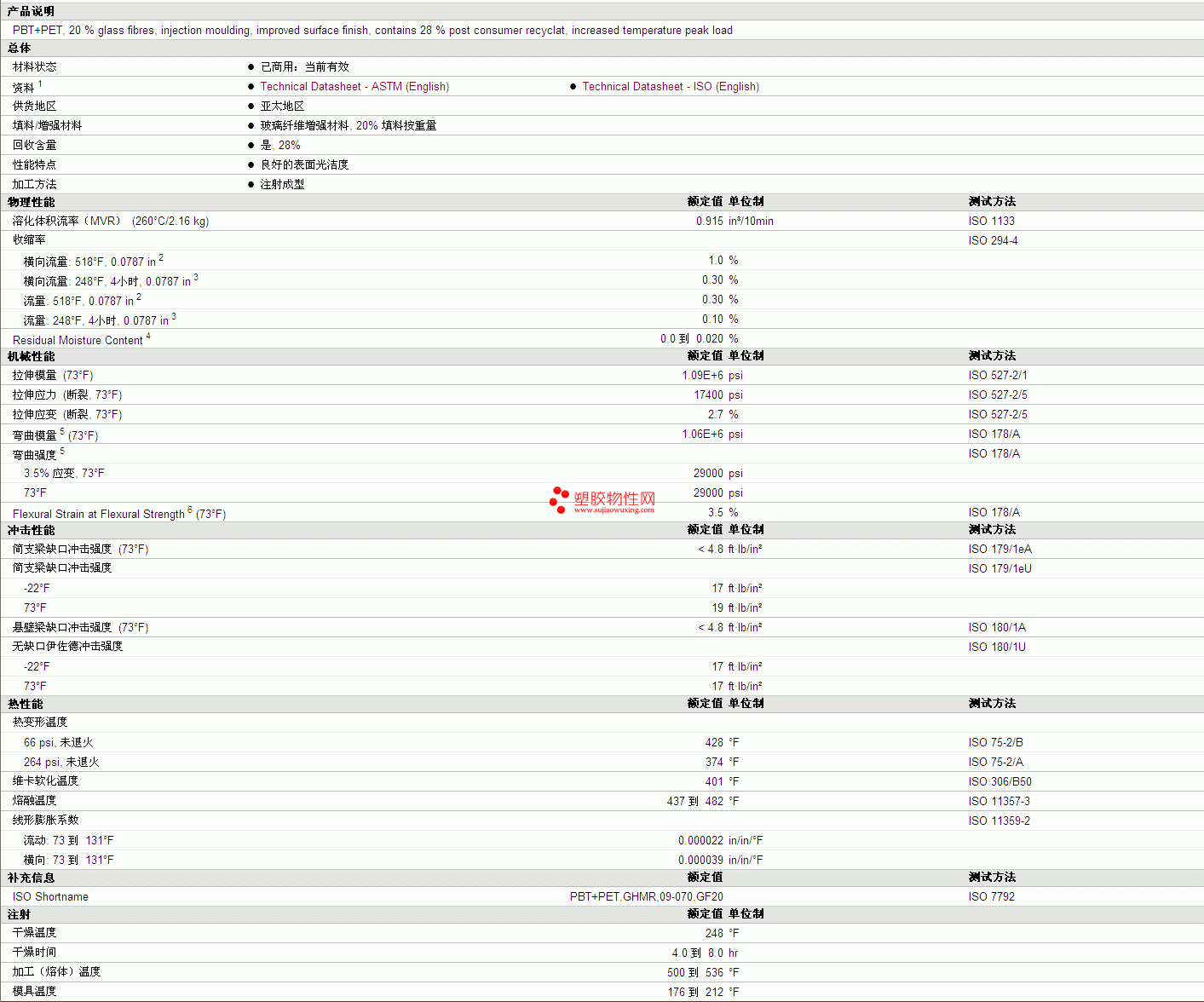Select the 物理性能 section header
The width and height of the screenshot is (1204, 1002).
pyautogui.click(x=31, y=202)
